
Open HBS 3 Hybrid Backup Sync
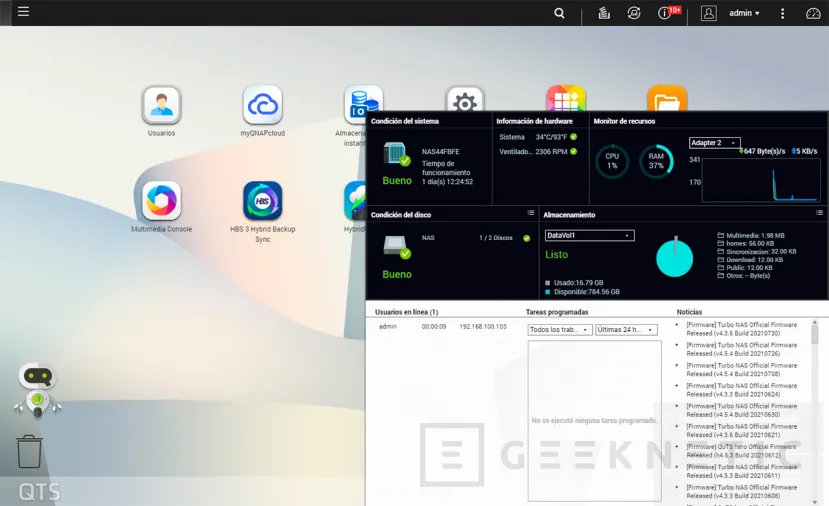(263, 201)
